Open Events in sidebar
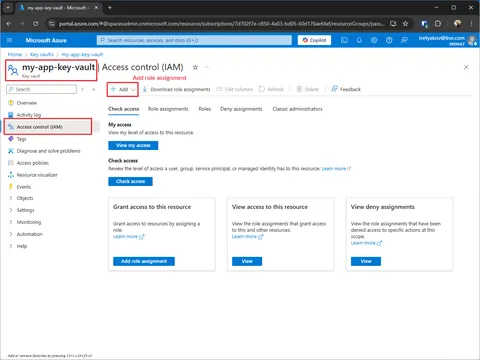The image size is (480, 360). [x=24, y=187]
